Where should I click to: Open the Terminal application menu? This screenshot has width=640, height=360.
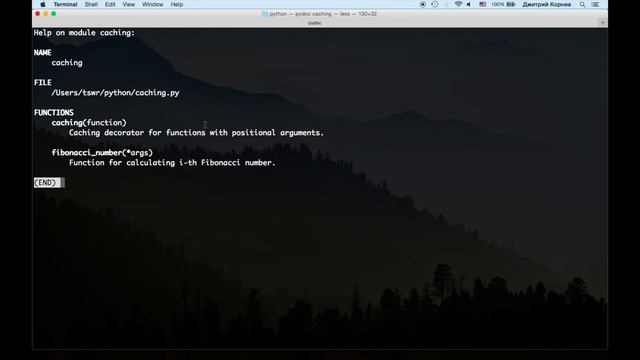65,4
